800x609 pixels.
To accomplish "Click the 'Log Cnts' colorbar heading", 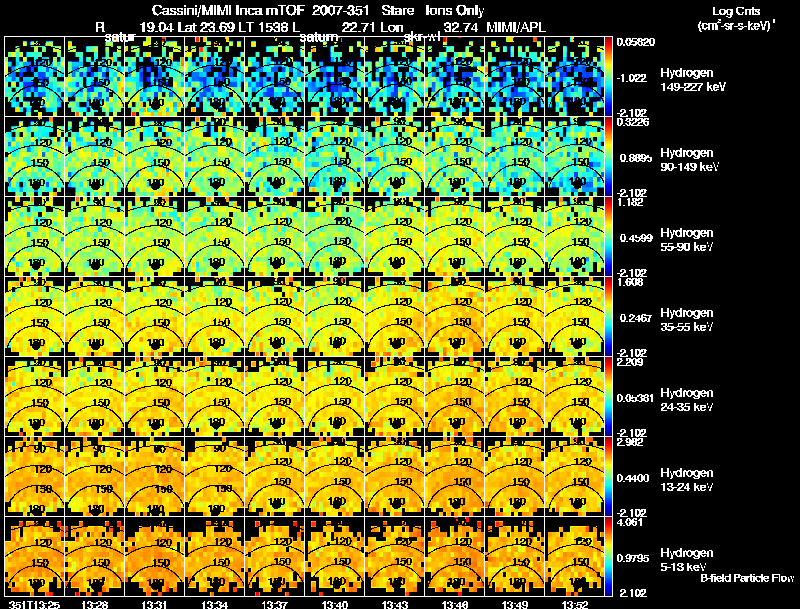I will (x=735, y=11).
